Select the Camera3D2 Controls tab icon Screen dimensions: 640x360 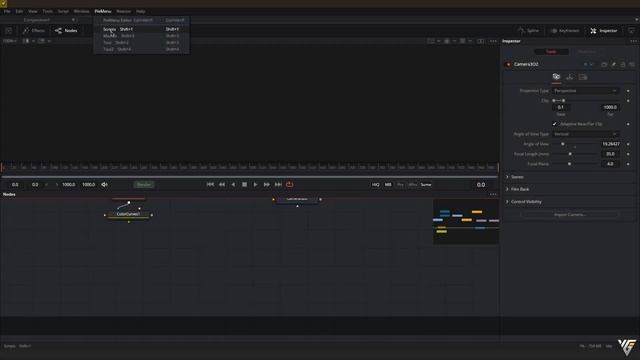pyautogui.click(x=556, y=77)
